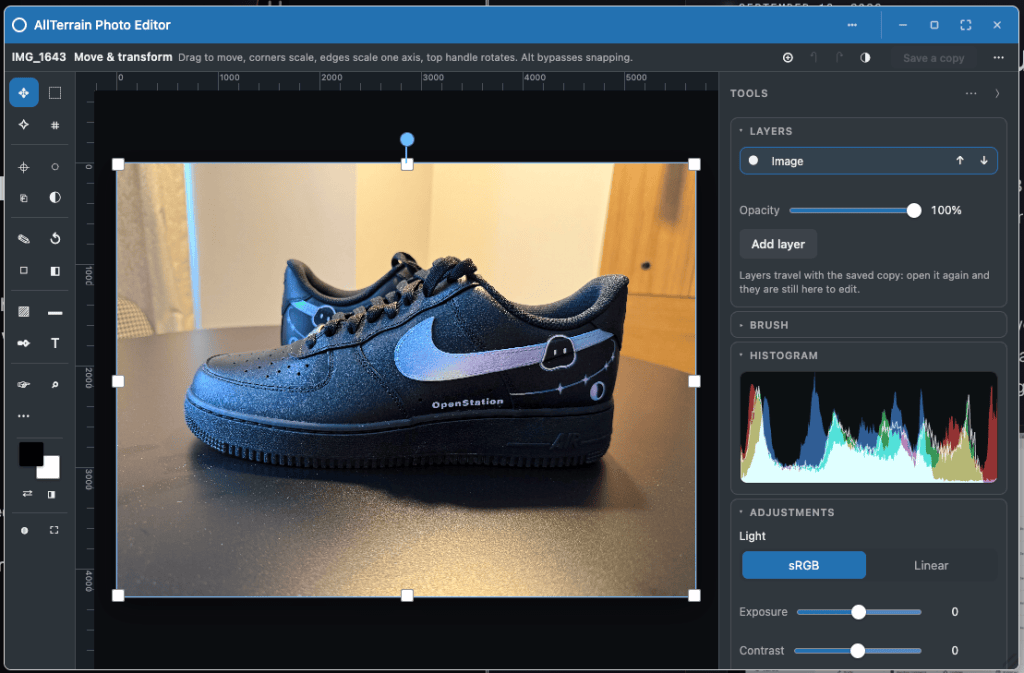Click the Opacity slider handle
Screen dimensions: 1024x673
(x=914, y=210)
